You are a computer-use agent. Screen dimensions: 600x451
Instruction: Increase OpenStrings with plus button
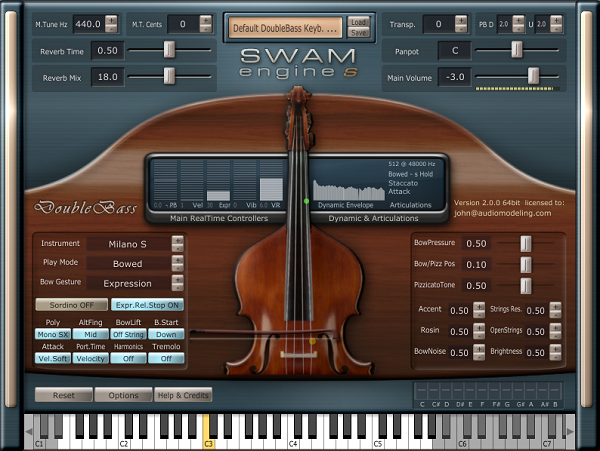556,327
